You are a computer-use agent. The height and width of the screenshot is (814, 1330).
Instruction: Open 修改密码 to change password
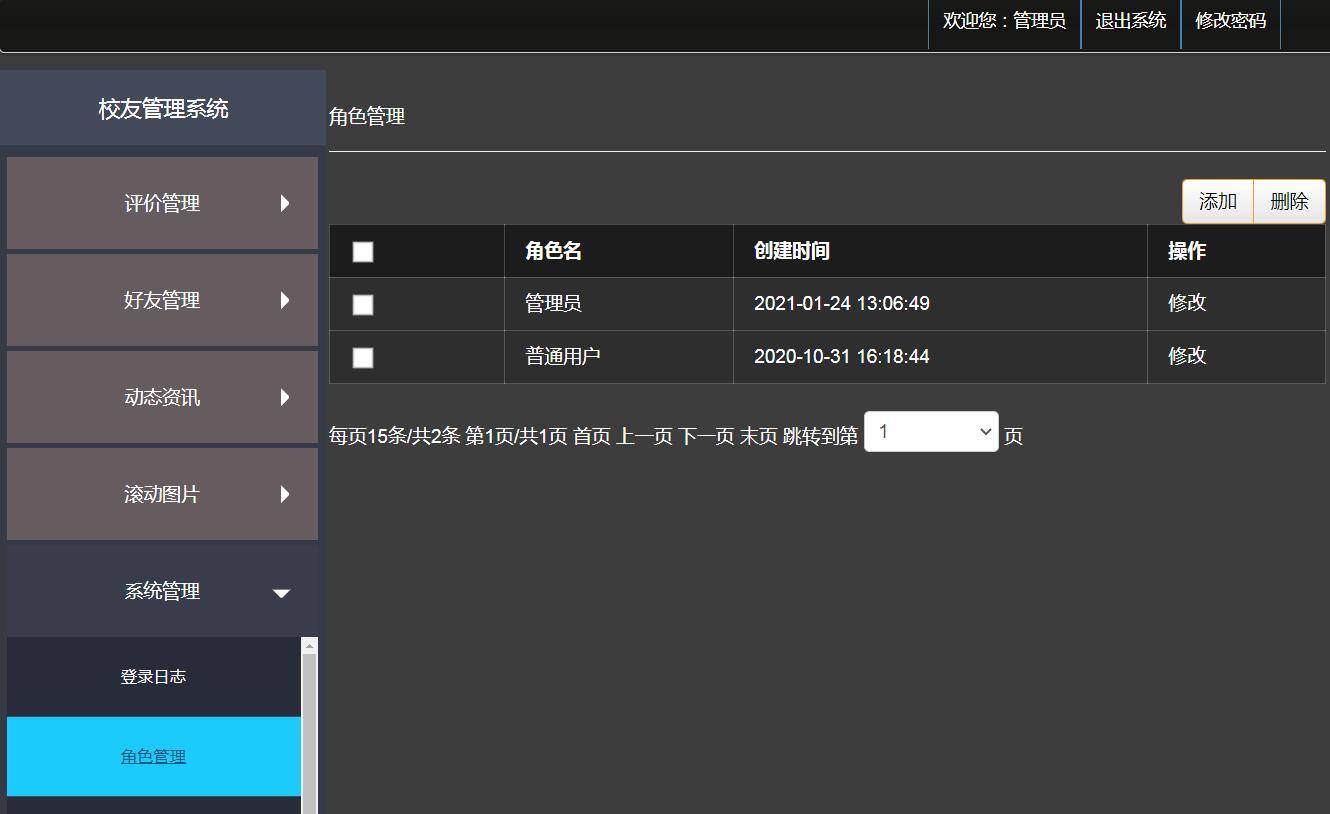(1231, 21)
